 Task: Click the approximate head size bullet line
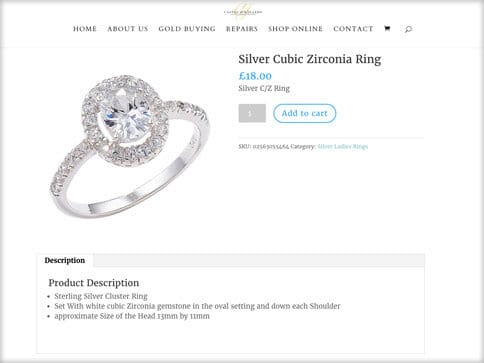click(132, 316)
